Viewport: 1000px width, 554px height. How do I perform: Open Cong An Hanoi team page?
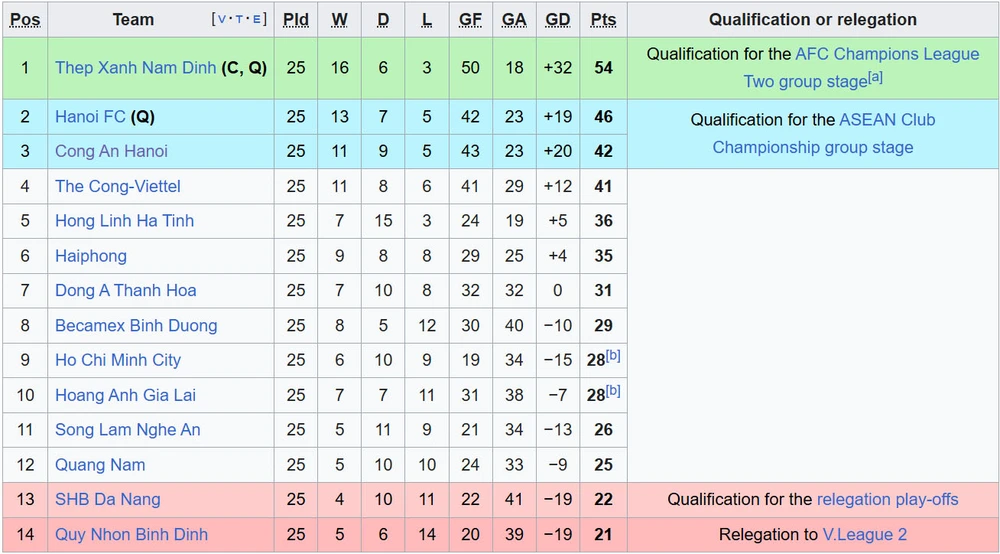pyautogui.click(x=111, y=151)
